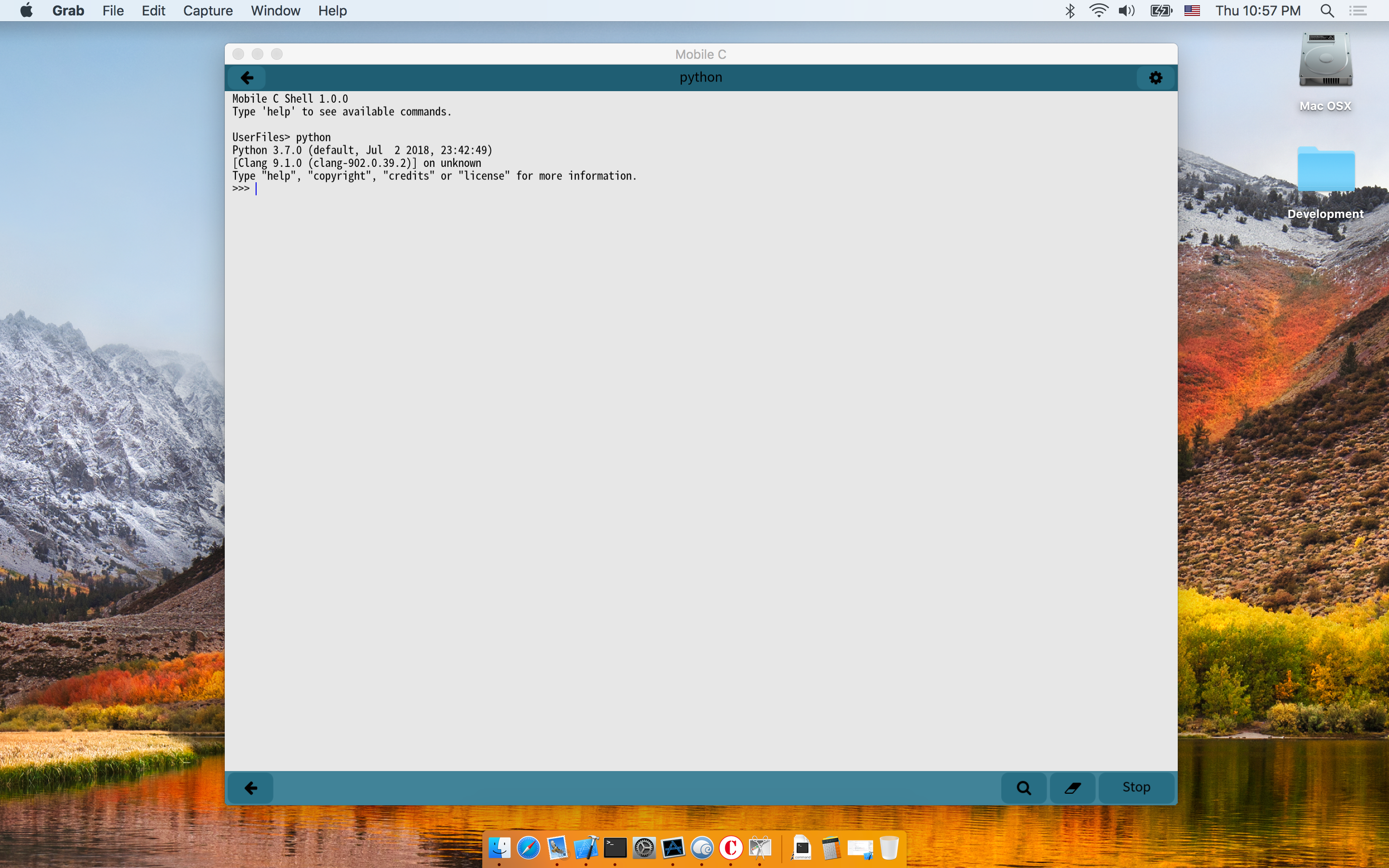Open Spotlight search in the menu bar
This screenshot has height=868, width=1389.
click(1326, 10)
